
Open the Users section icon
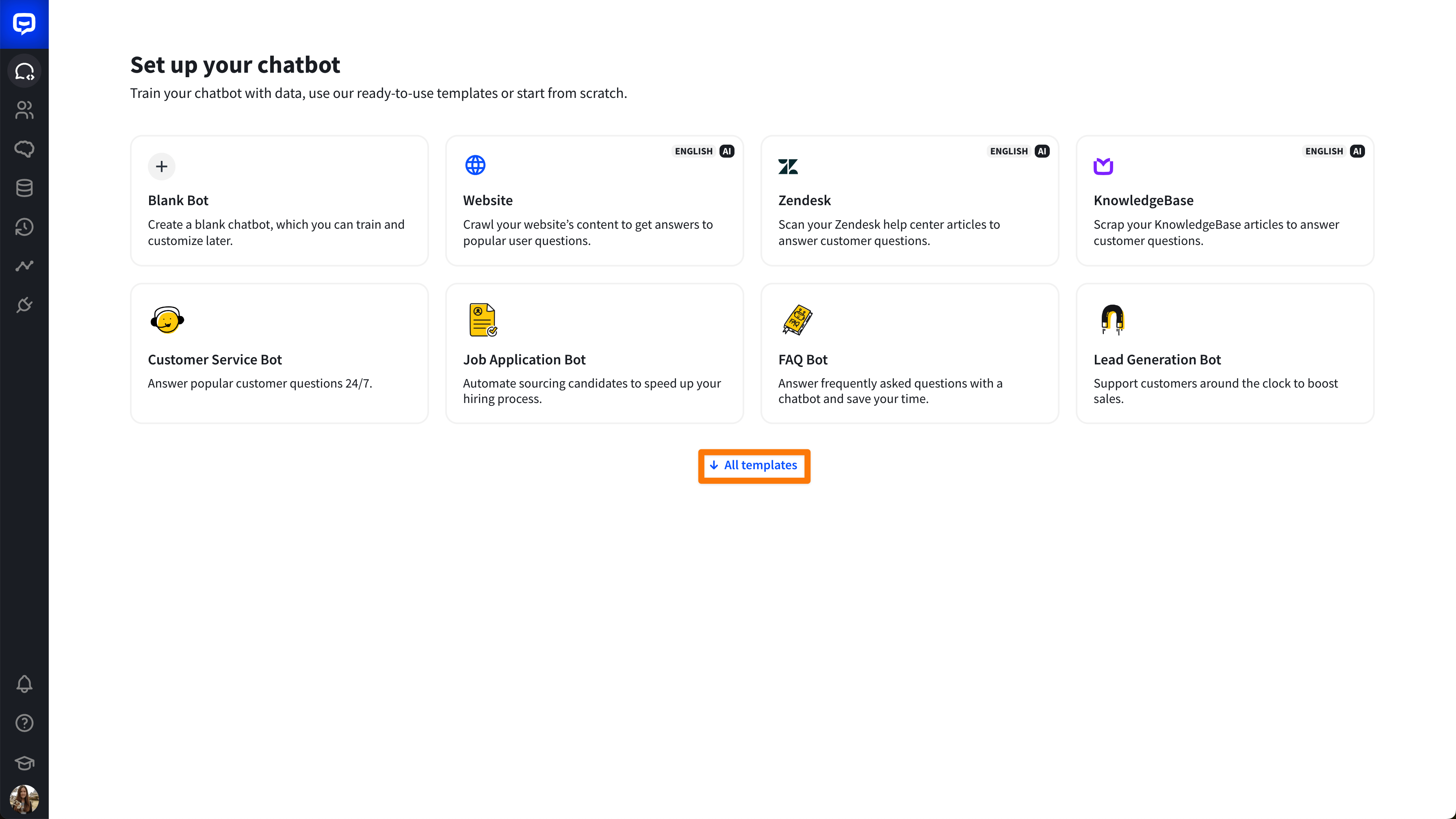click(24, 110)
